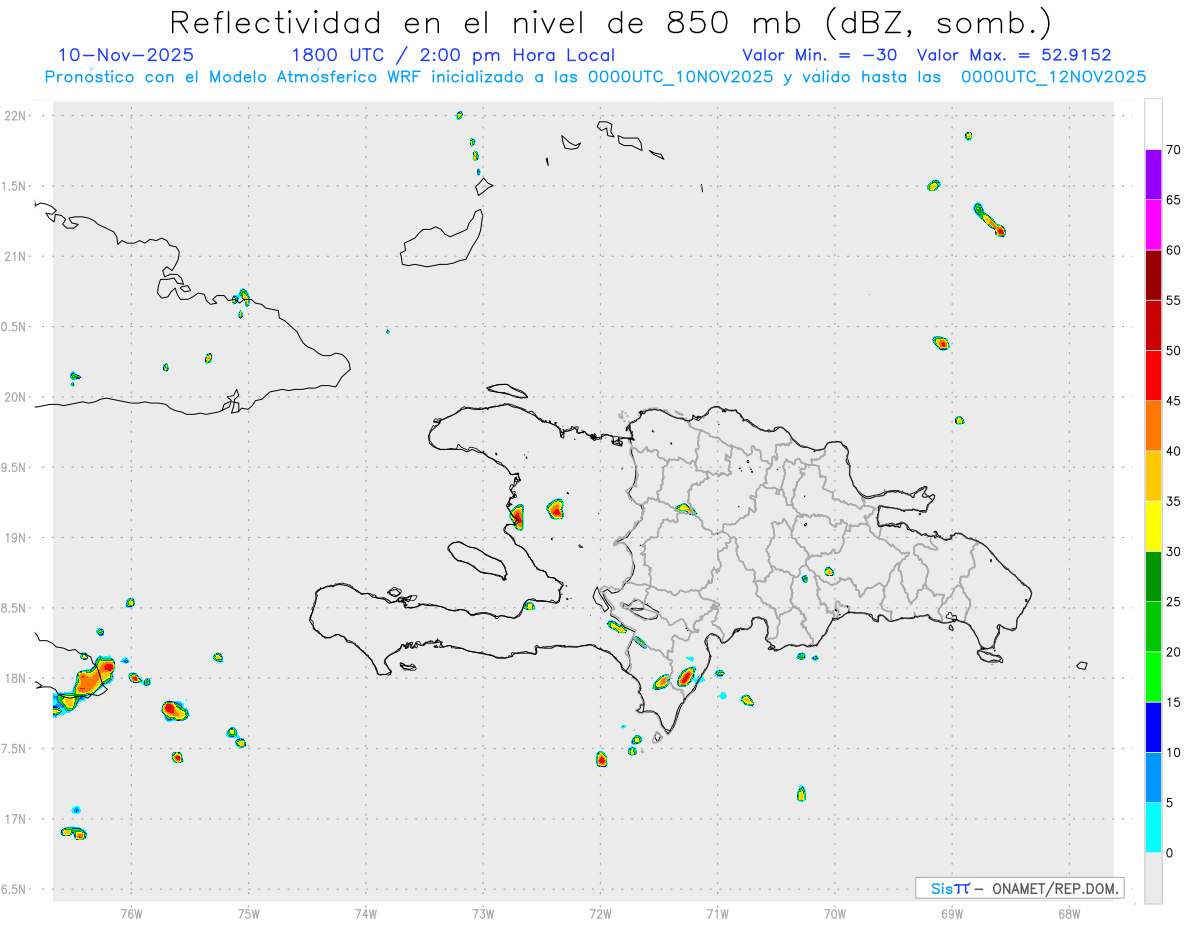Click the dark blue 10–15 dBZ colorbar segment

tap(1153, 727)
